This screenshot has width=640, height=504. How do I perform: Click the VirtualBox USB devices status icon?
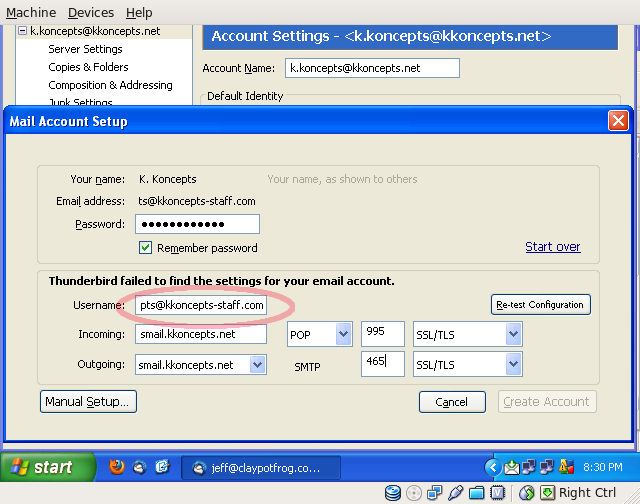pyautogui.click(x=456, y=493)
